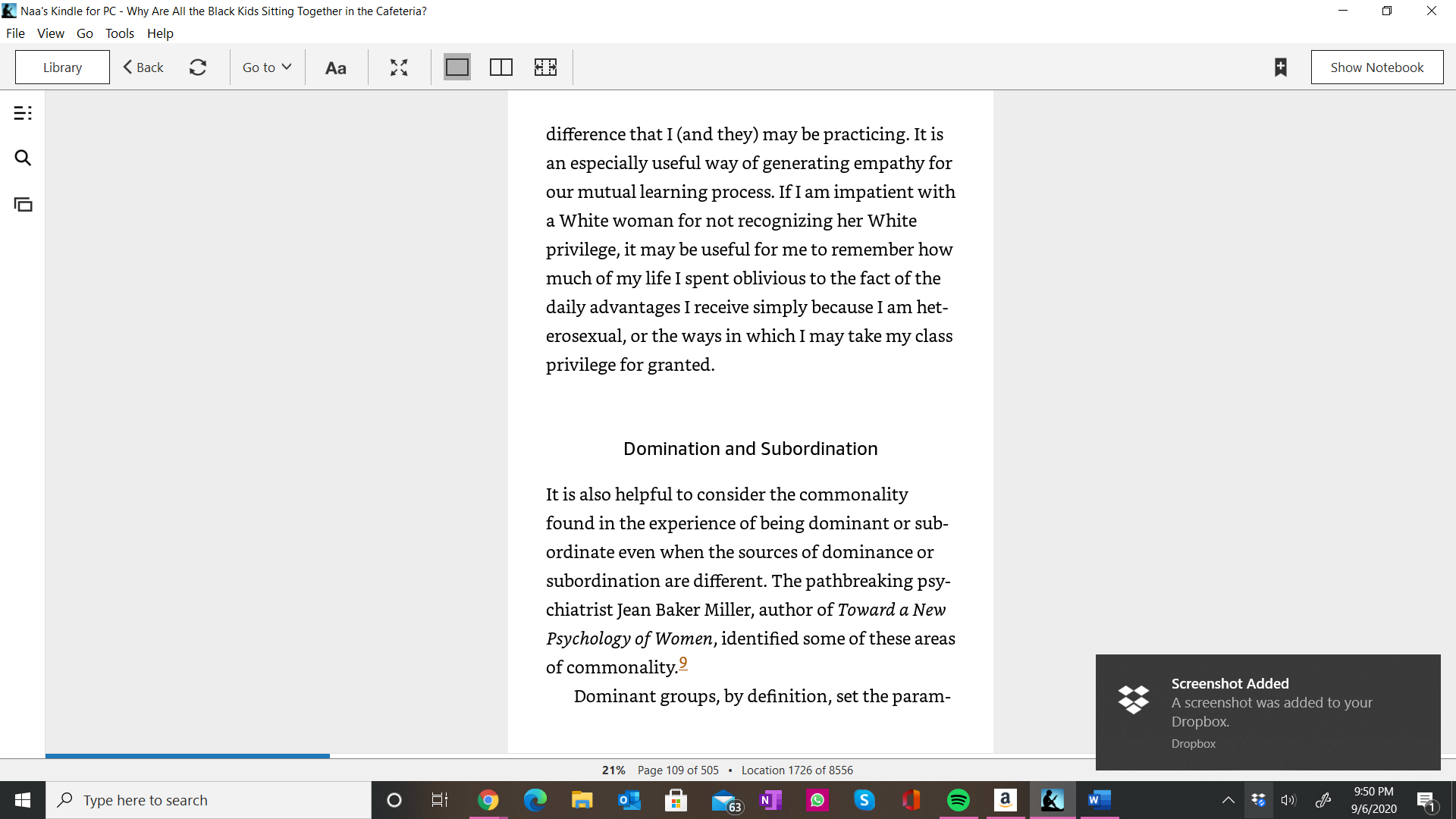Open the table of contents sidebar icon
This screenshot has height=819, width=1456.
coord(23,113)
